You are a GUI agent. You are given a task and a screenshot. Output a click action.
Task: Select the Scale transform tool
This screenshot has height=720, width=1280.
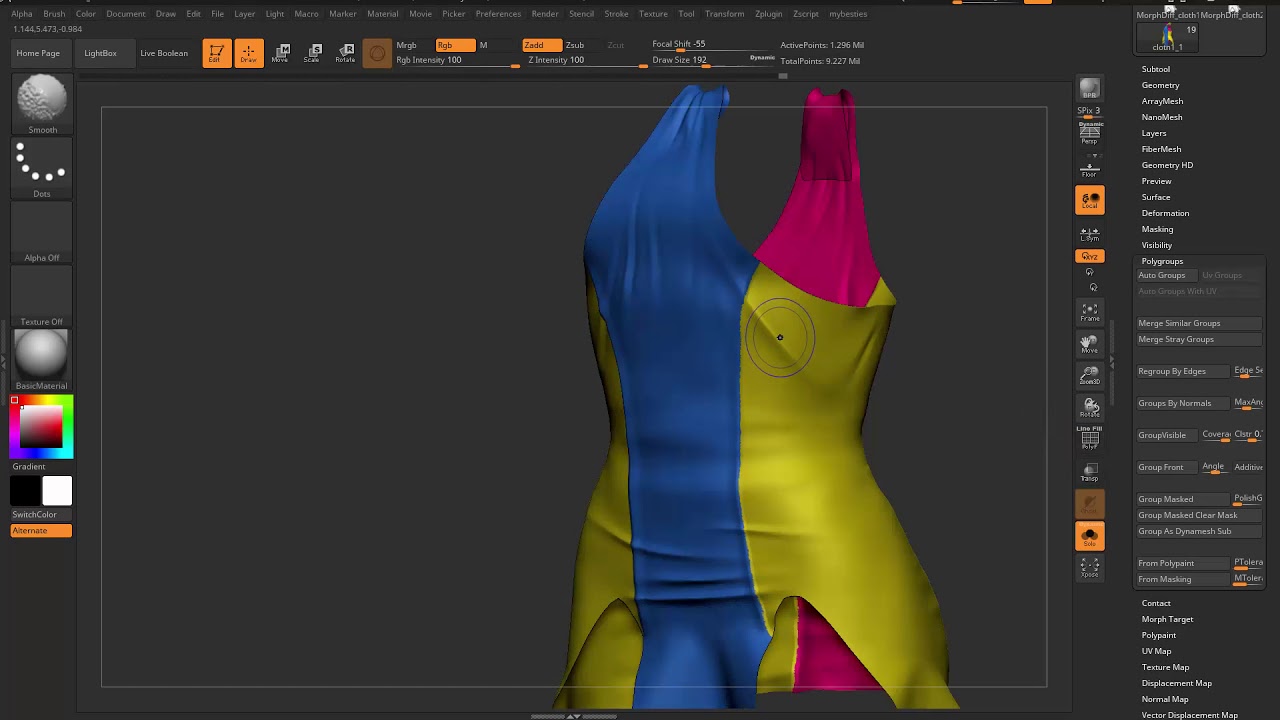[x=312, y=53]
